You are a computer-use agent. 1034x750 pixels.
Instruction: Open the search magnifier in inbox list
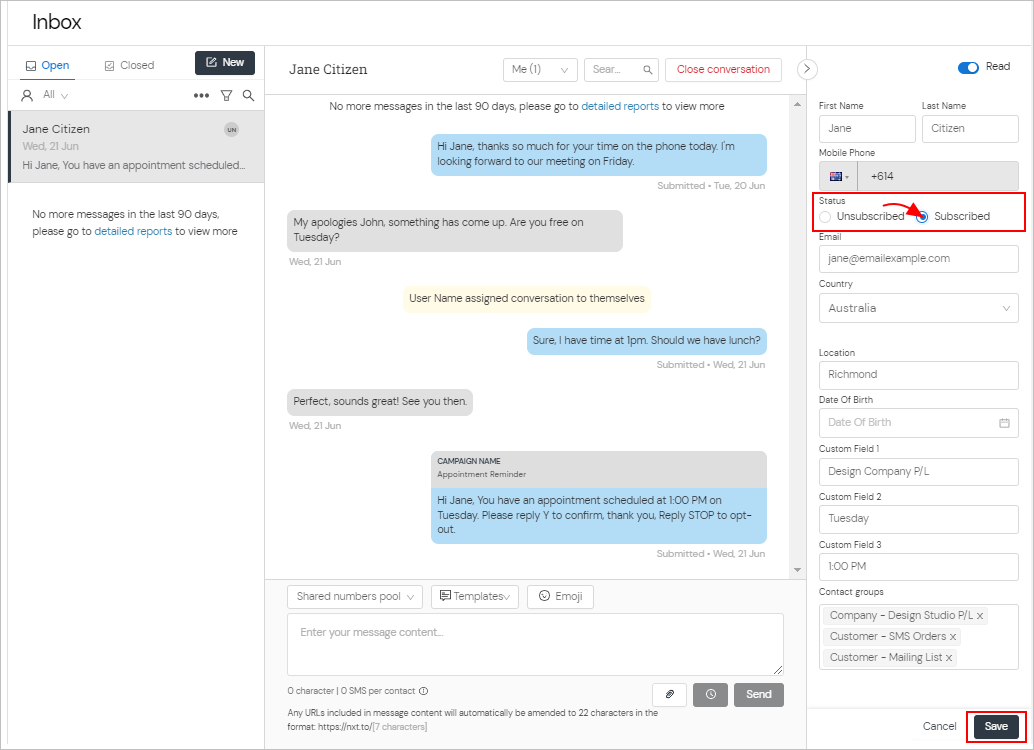click(249, 96)
